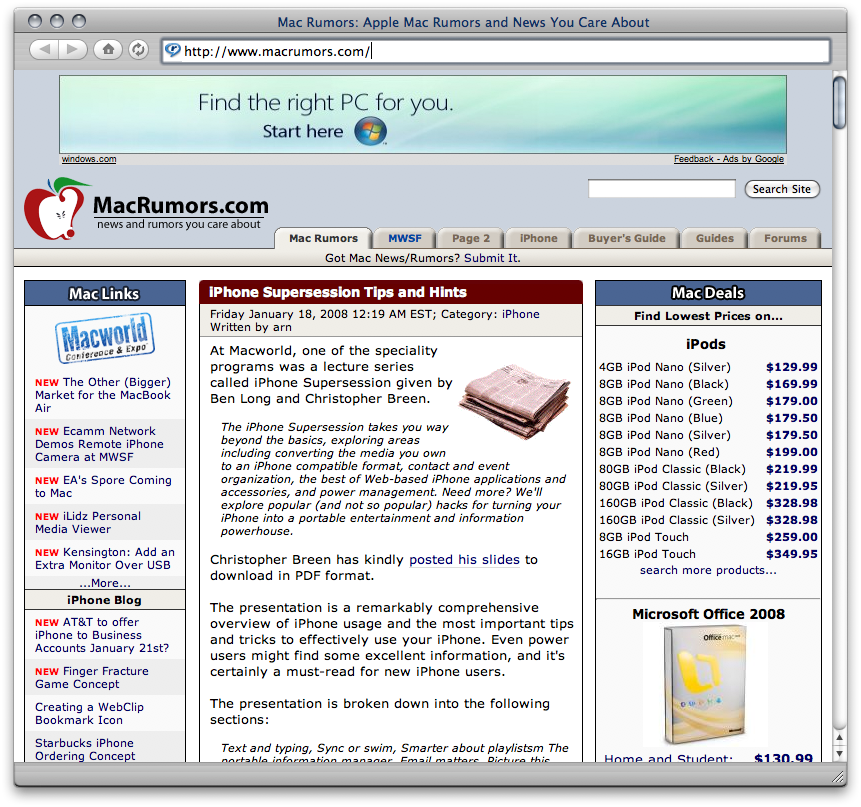Click the 160GB iPod Classic (Silver) row text
Viewport: 861px width, 807px height.
point(676,520)
